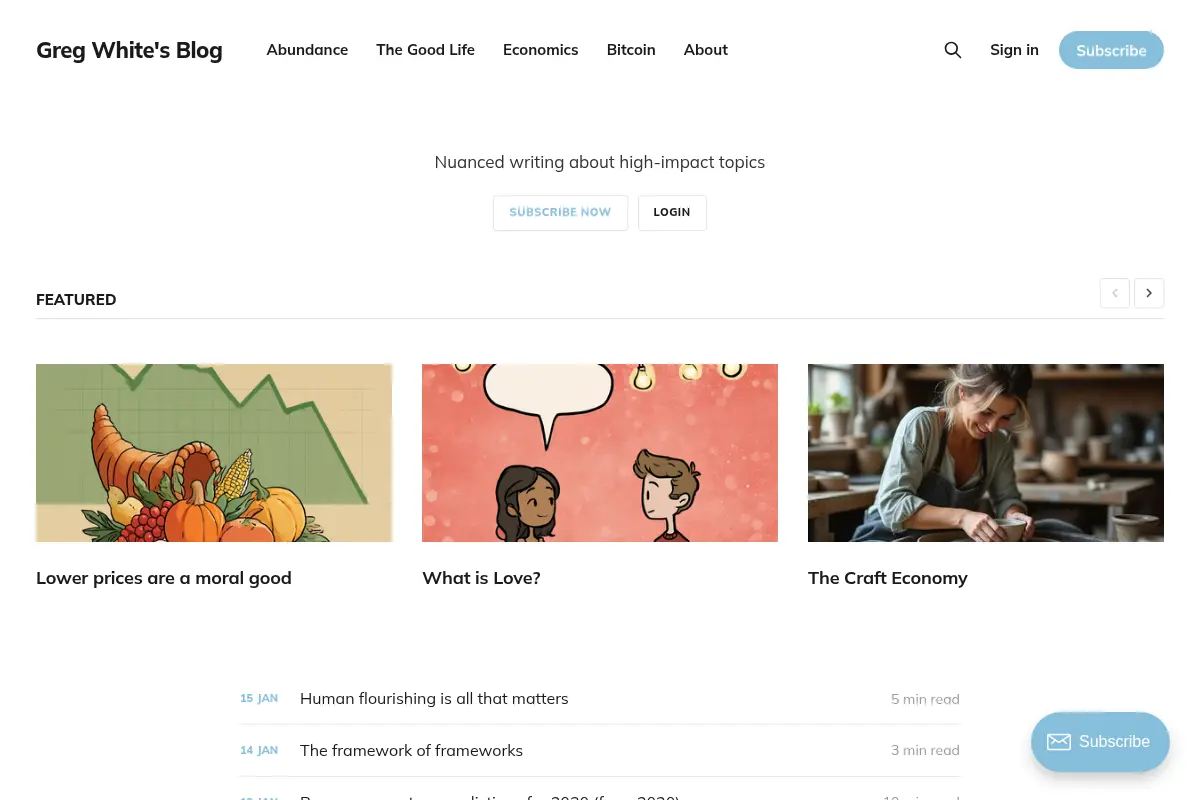Show next featured posts with right chevron

(1149, 293)
